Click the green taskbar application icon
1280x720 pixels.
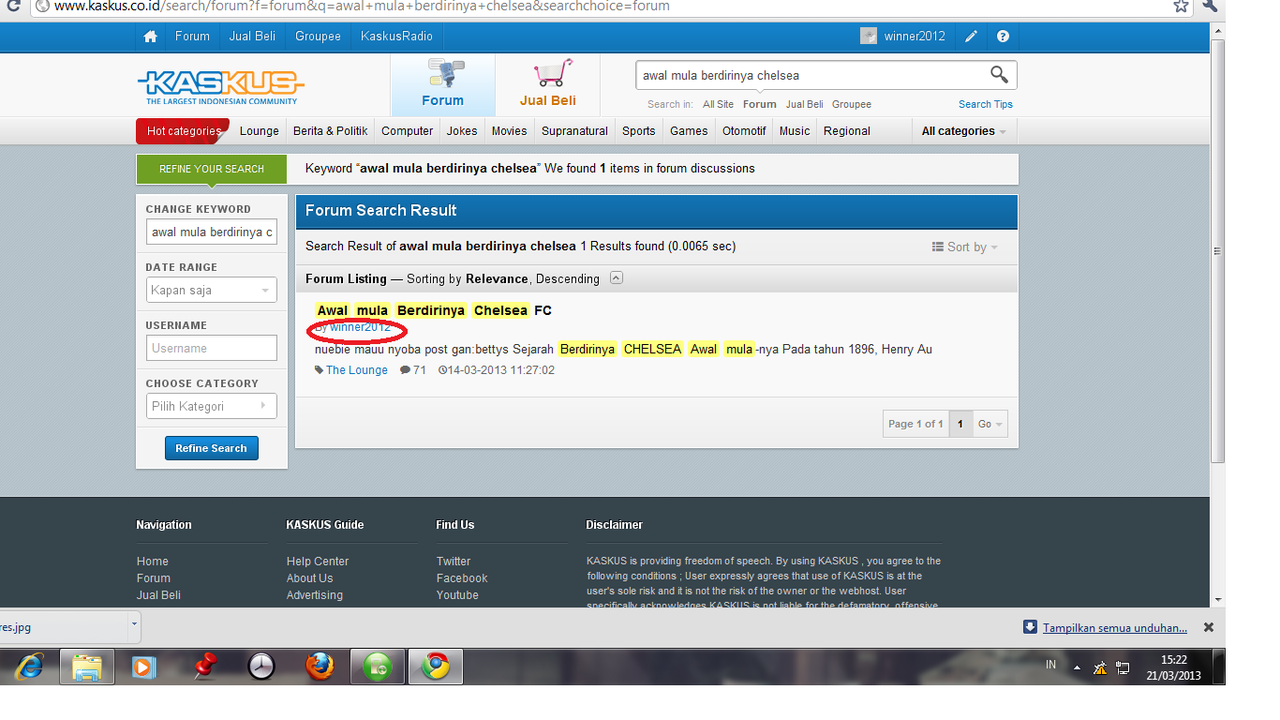click(x=377, y=666)
